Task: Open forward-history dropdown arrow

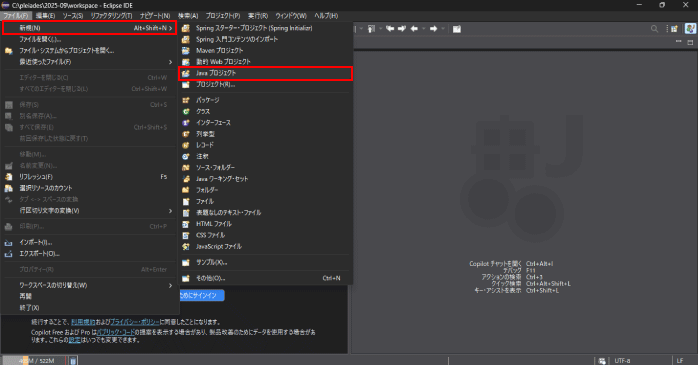Action: pos(443,29)
